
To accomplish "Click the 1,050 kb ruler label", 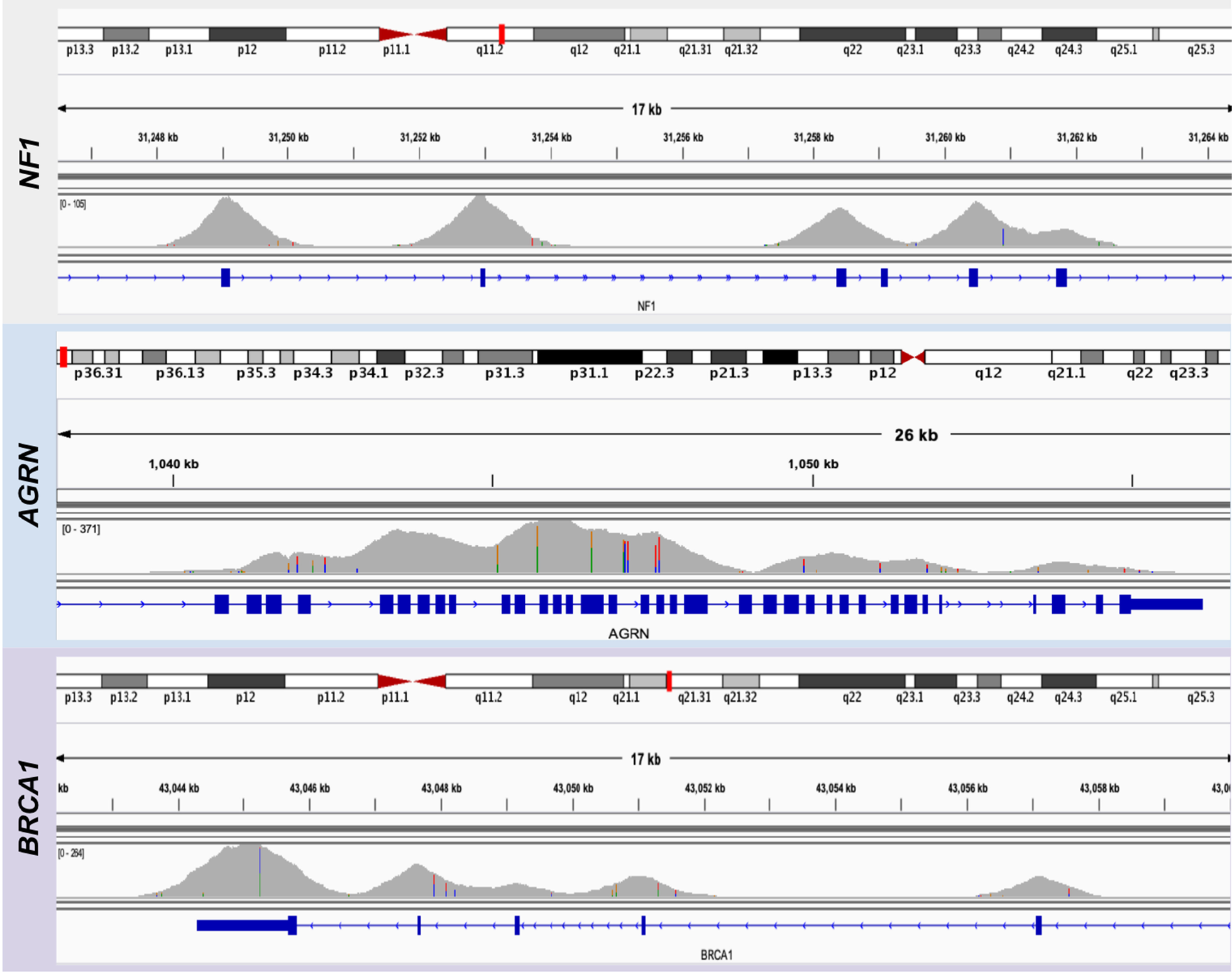I will (x=813, y=464).
